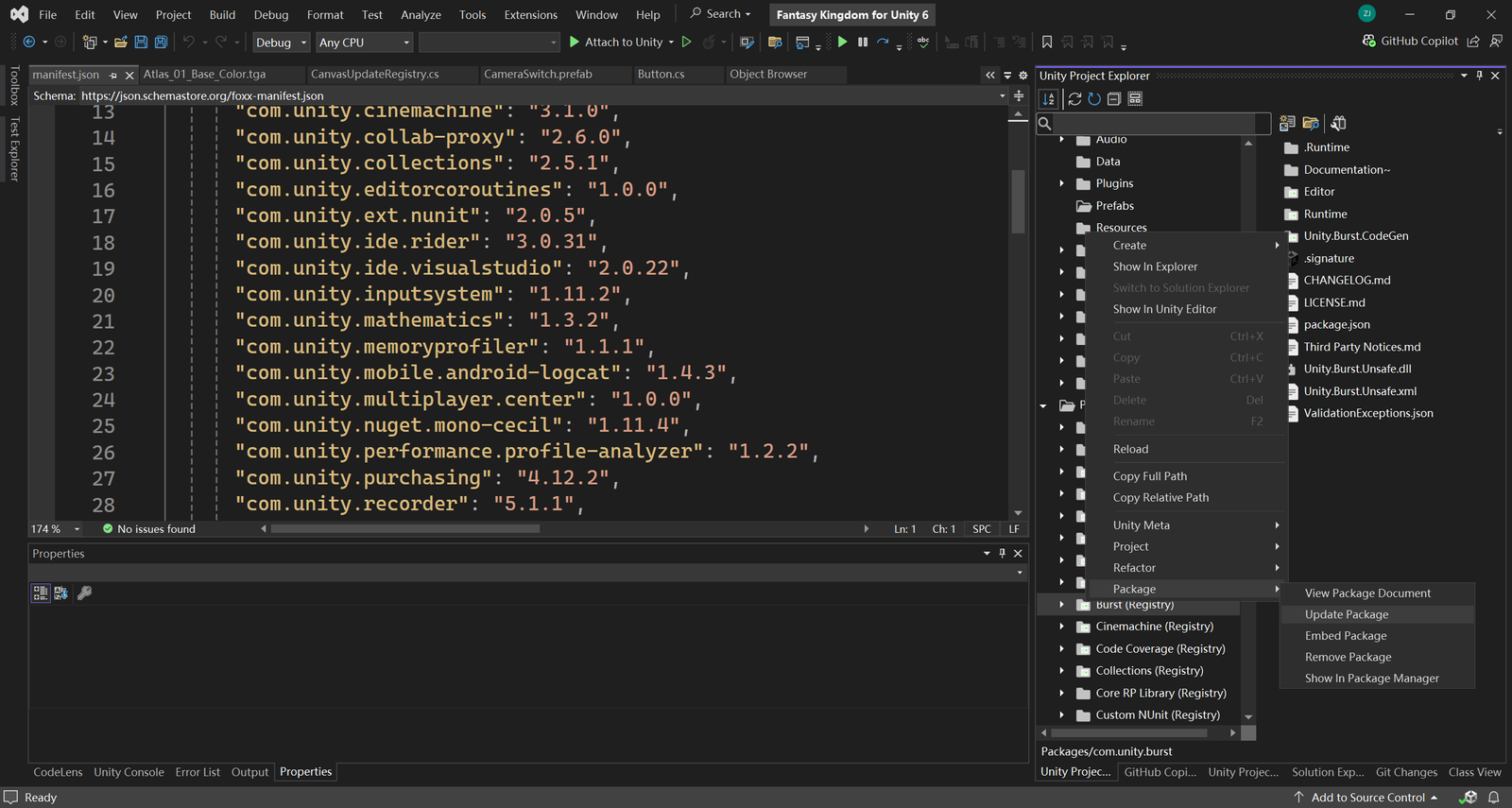Open the Any CPU platform dropdown

(x=364, y=43)
